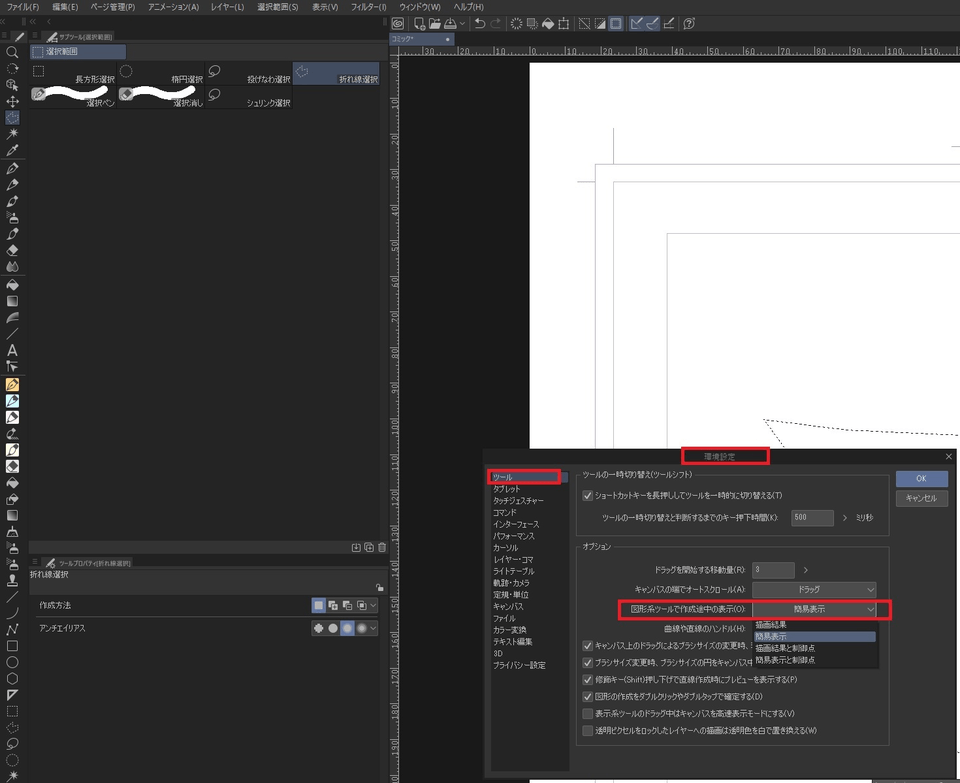Open CLIP STUDIO via the leftmost command bar icon
Screen dimensions: 960x783
pos(399,22)
